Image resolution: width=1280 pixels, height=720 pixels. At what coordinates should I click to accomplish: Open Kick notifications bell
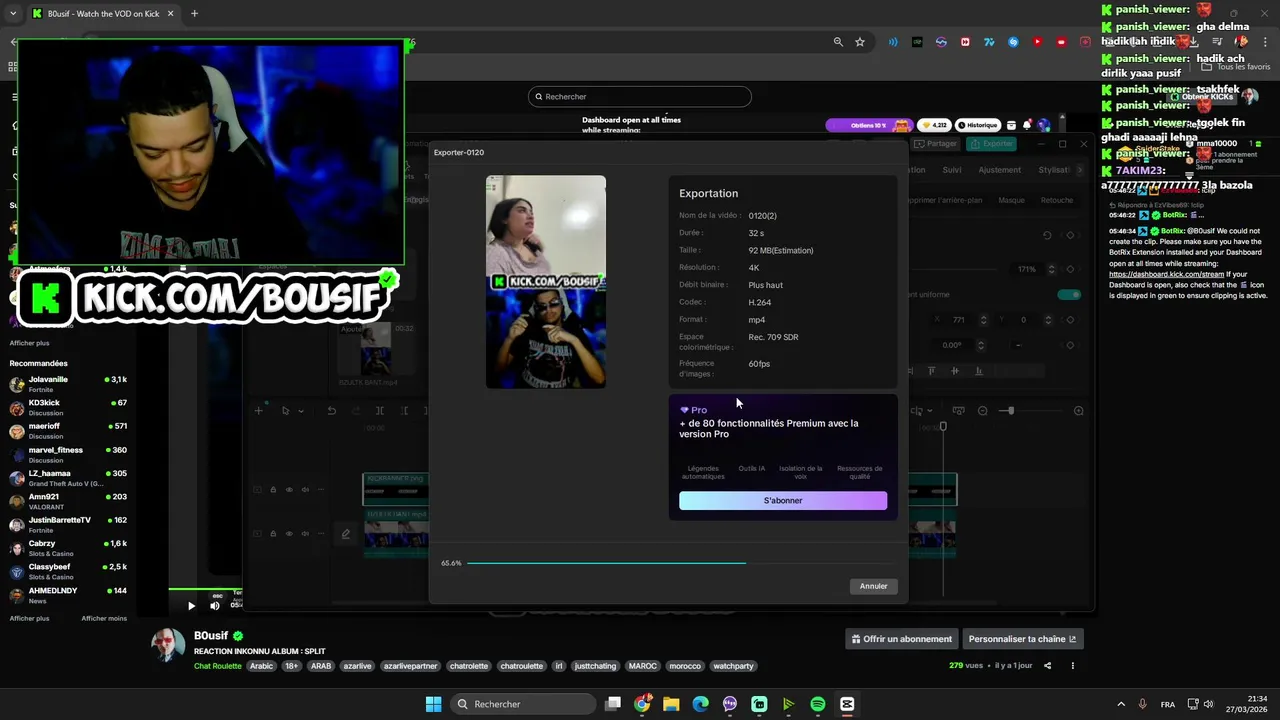click(x=1027, y=125)
